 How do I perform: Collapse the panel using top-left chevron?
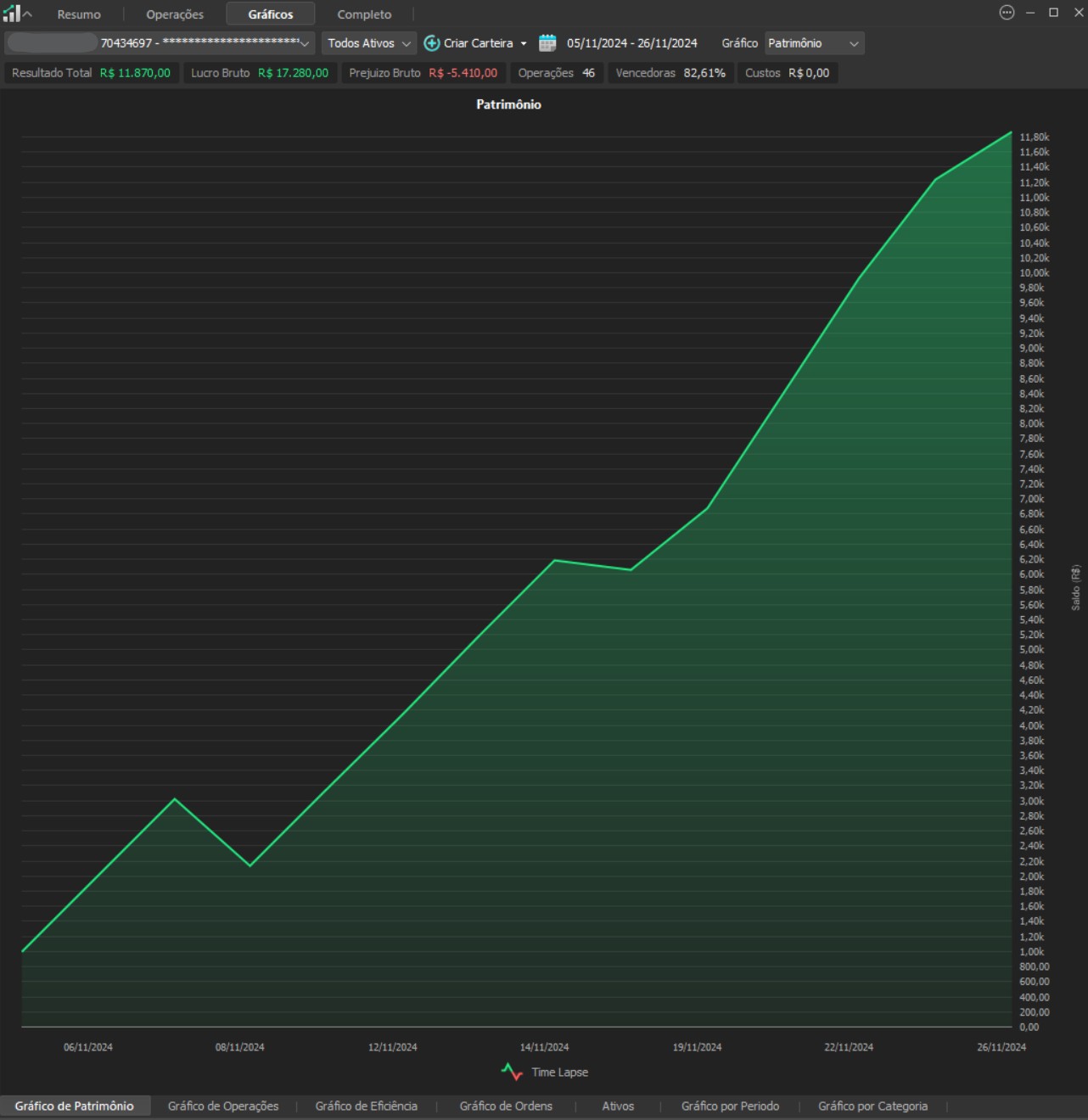click(x=27, y=14)
